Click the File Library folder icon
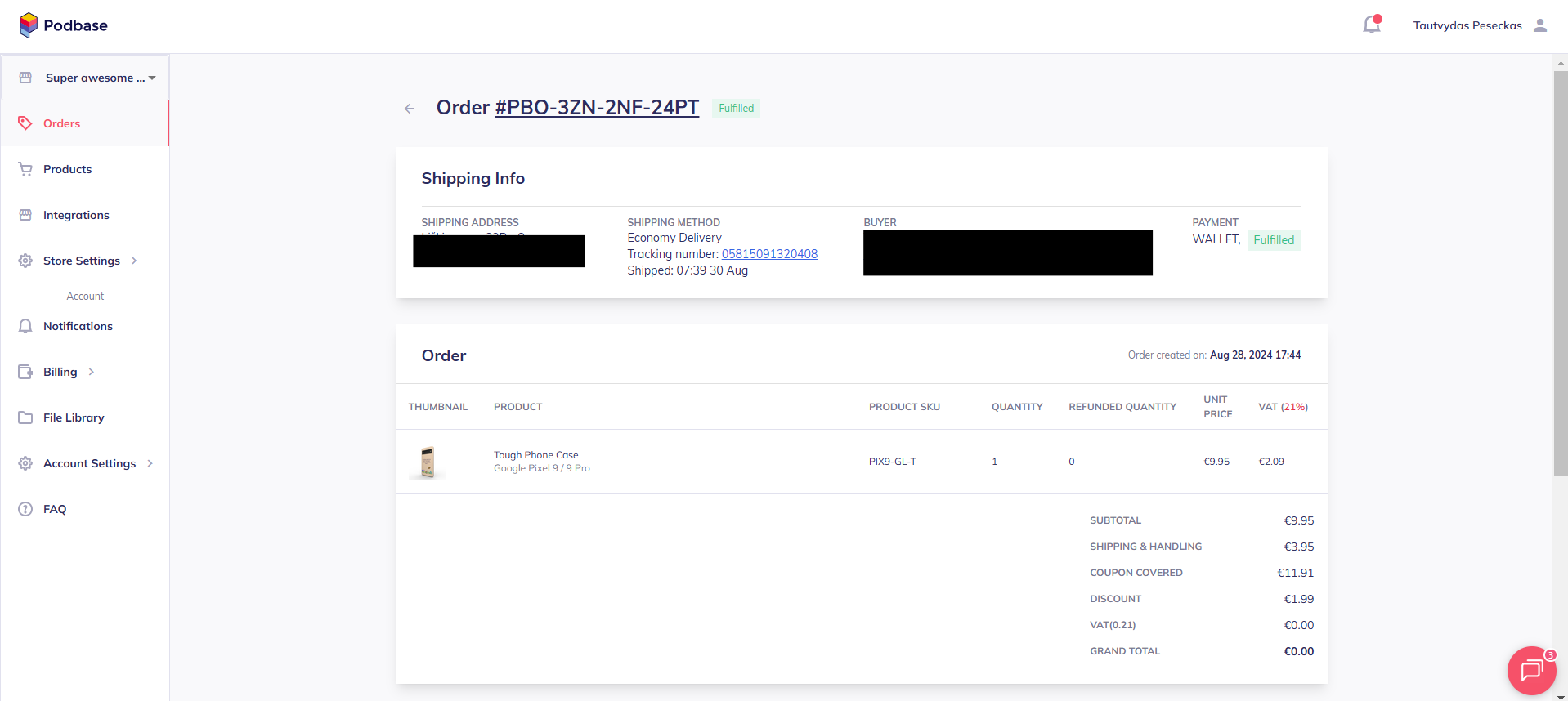This screenshot has height=701, width=1568. click(x=25, y=417)
